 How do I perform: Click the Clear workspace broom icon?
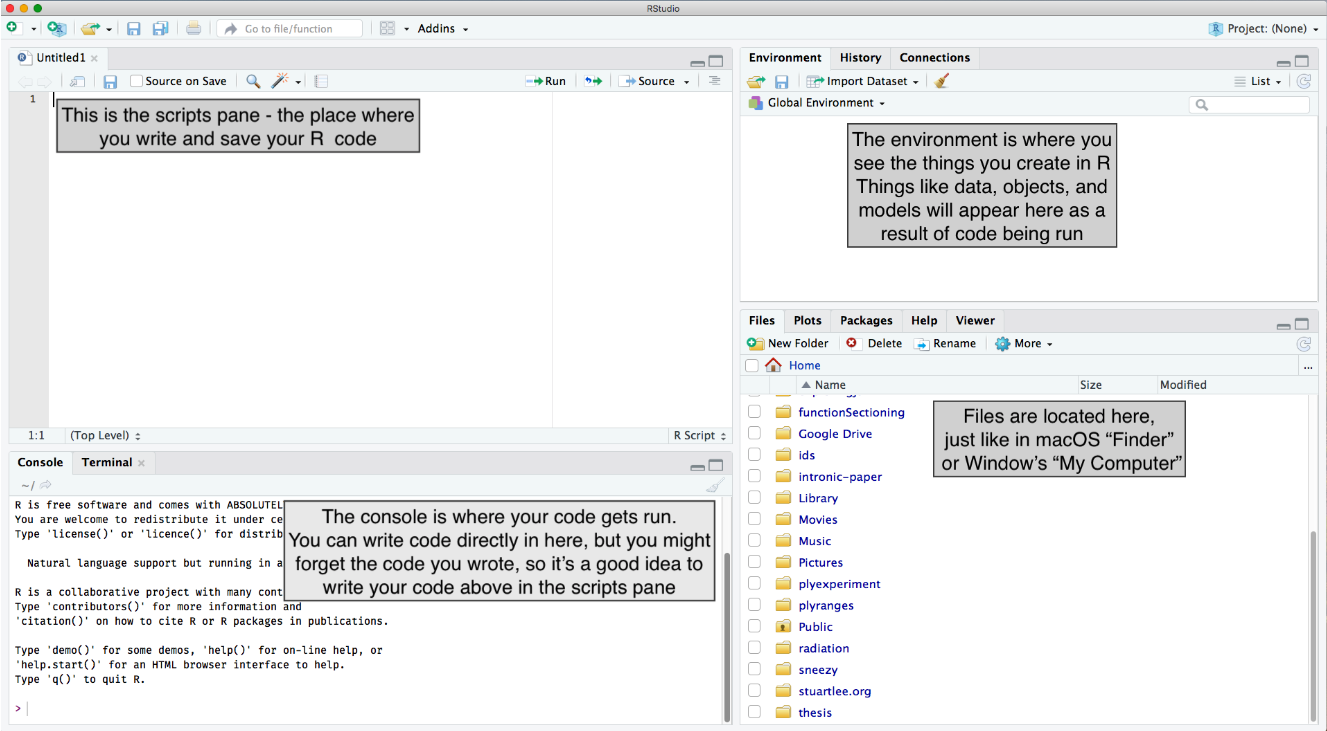point(942,81)
